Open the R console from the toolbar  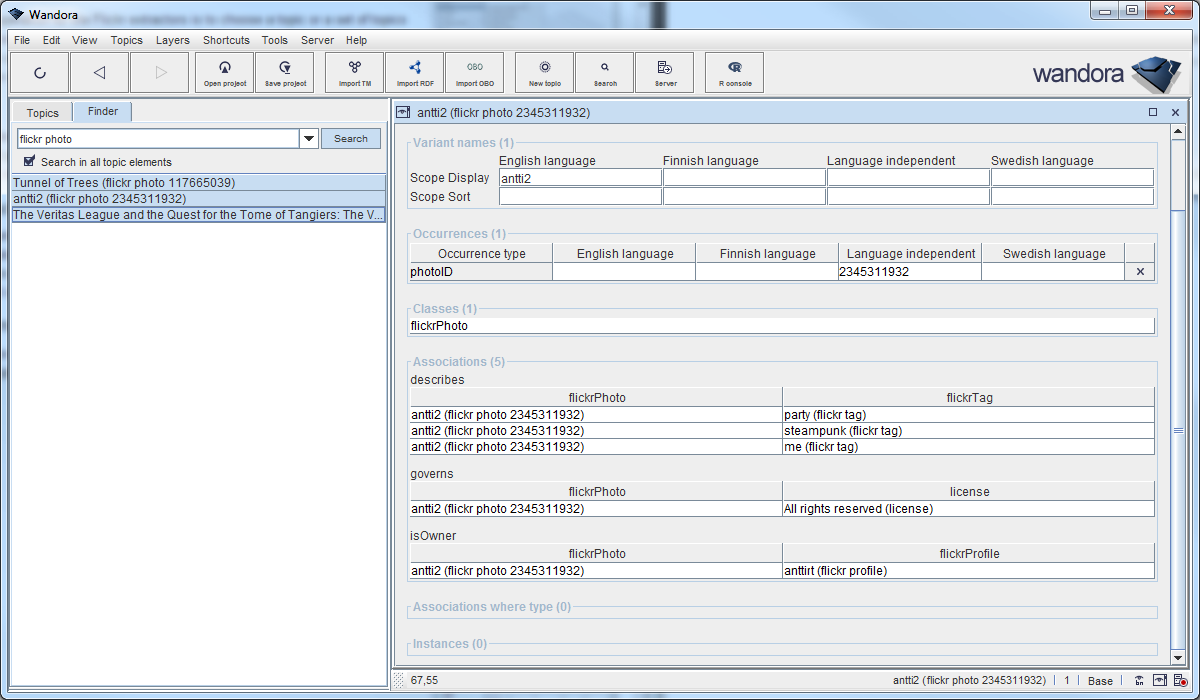(x=735, y=73)
